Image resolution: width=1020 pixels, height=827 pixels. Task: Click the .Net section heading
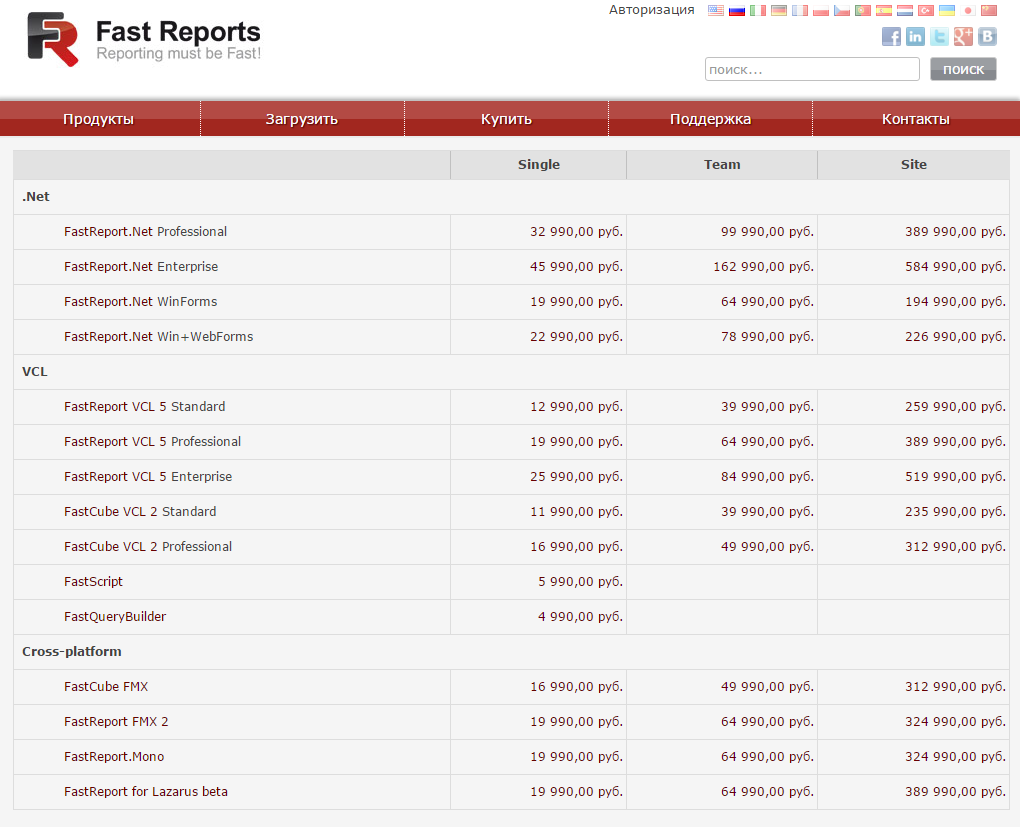[36, 197]
